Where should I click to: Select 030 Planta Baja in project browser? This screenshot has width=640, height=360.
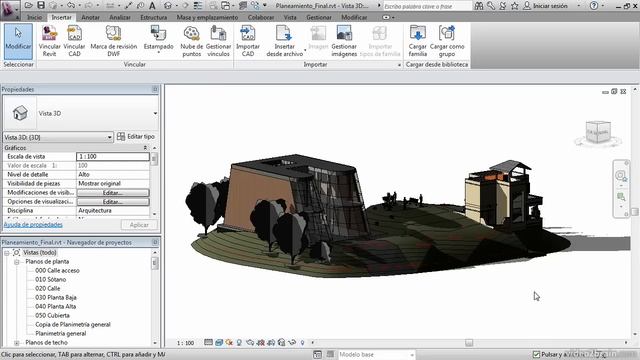(56, 298)
